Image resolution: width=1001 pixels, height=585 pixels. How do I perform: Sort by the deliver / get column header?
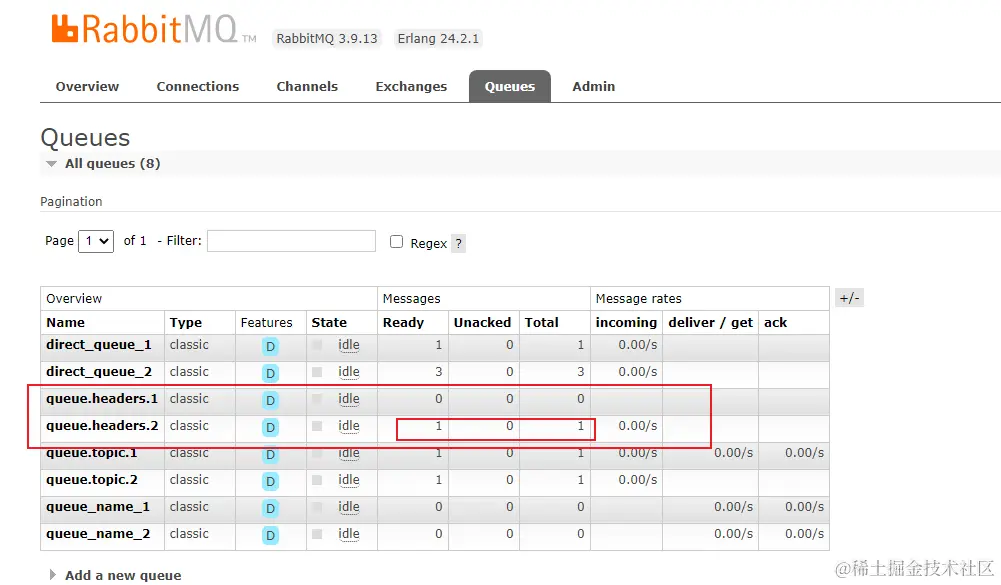(711, 323)
